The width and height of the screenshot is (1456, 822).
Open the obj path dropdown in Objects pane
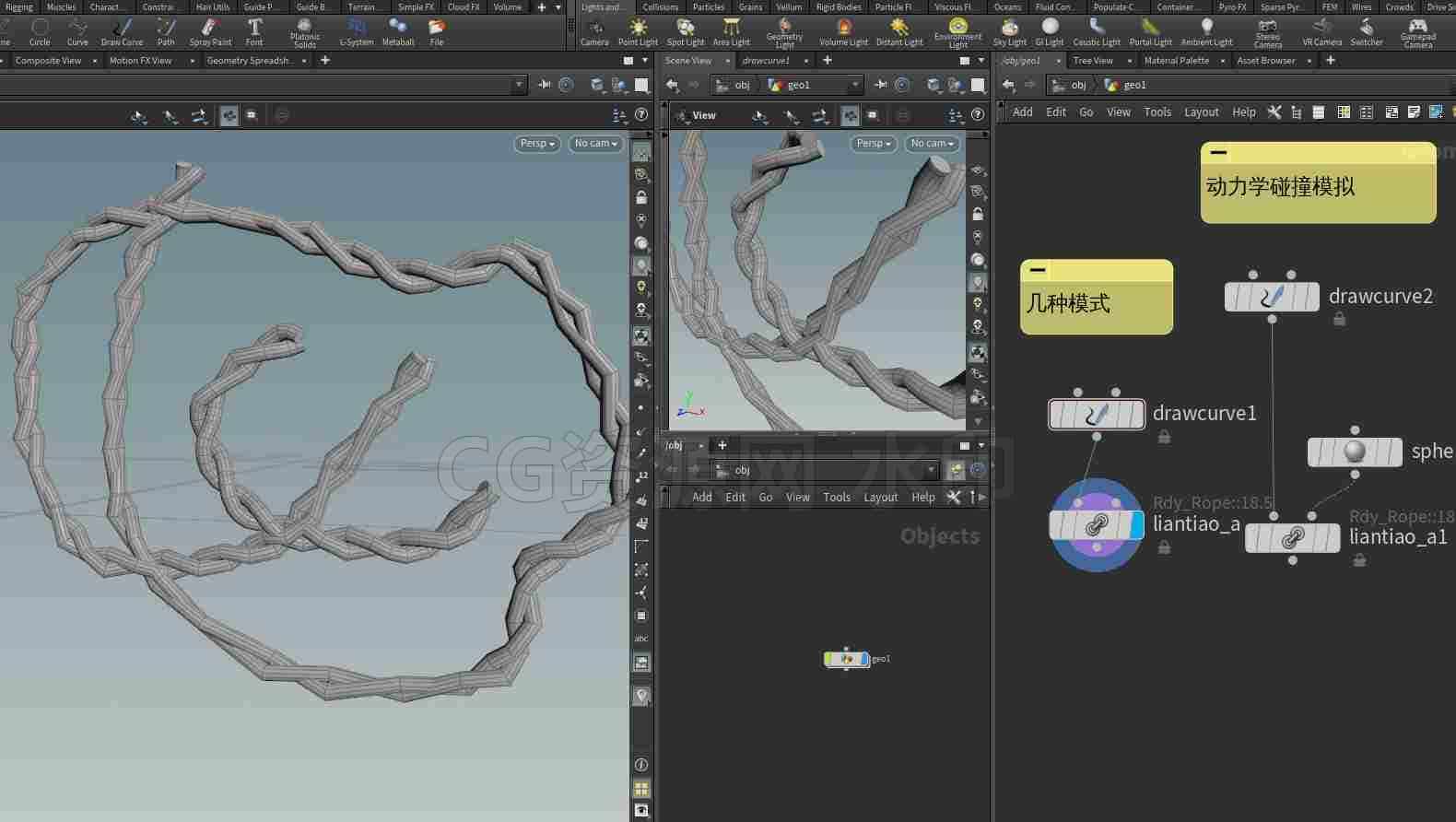[x=931, y=470]
